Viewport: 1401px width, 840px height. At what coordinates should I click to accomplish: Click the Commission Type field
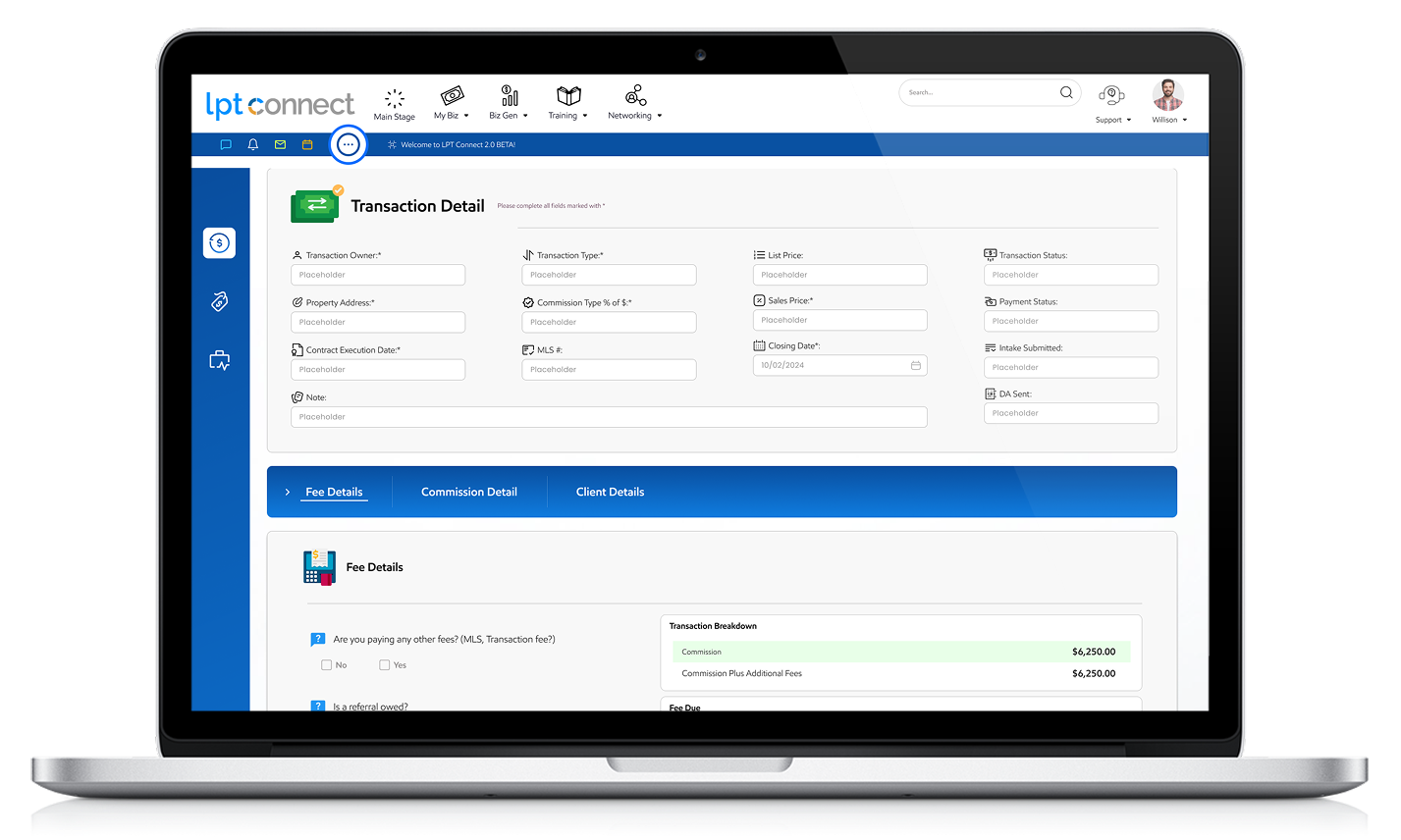click(609, 322)
